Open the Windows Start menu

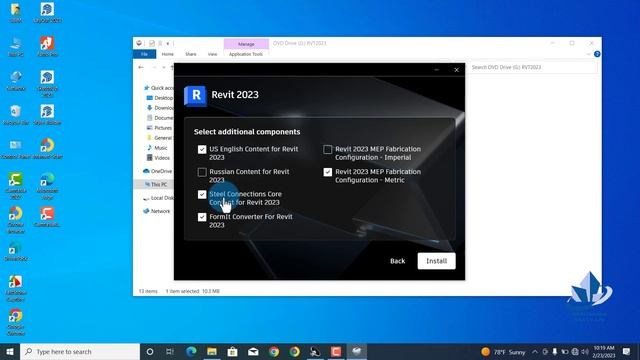[x=10, y=351]
